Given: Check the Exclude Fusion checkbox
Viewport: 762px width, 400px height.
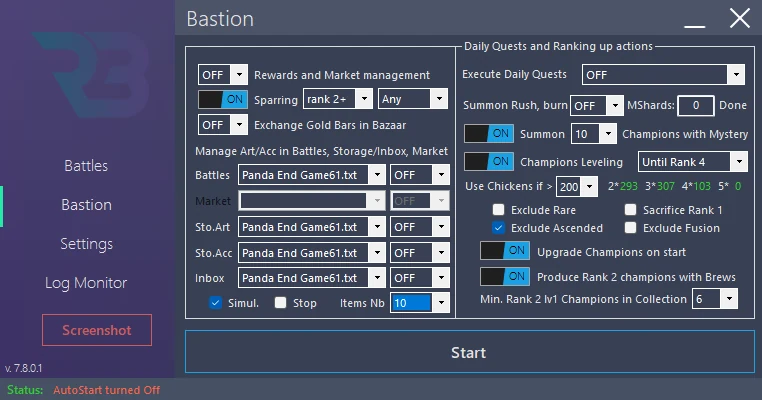Looking at the screenshot, I should tap(630, 227).
